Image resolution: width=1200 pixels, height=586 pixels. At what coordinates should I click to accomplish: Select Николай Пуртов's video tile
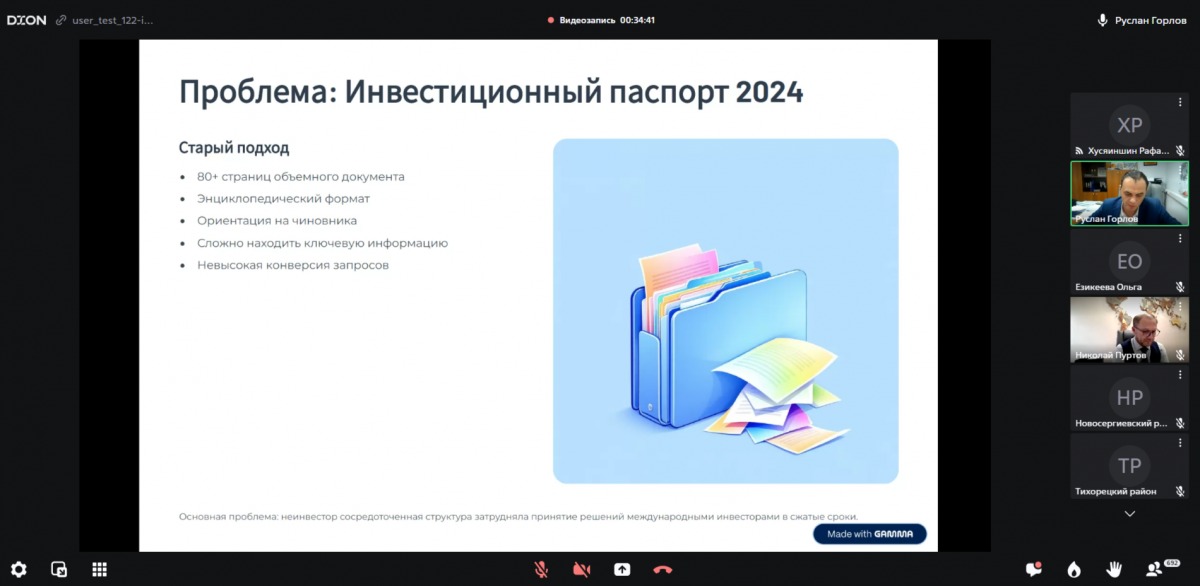point(1129,330)
